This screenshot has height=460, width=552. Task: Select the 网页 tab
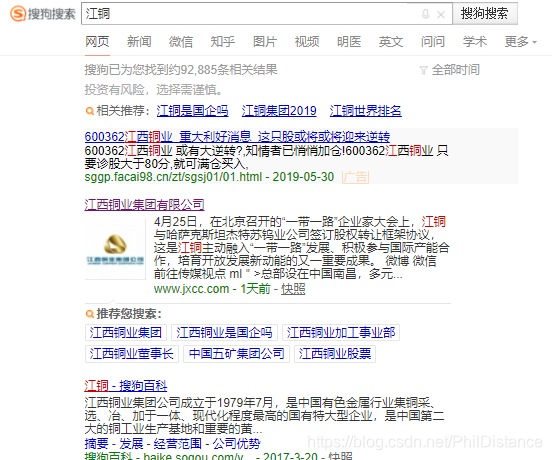tap(97, 42)
